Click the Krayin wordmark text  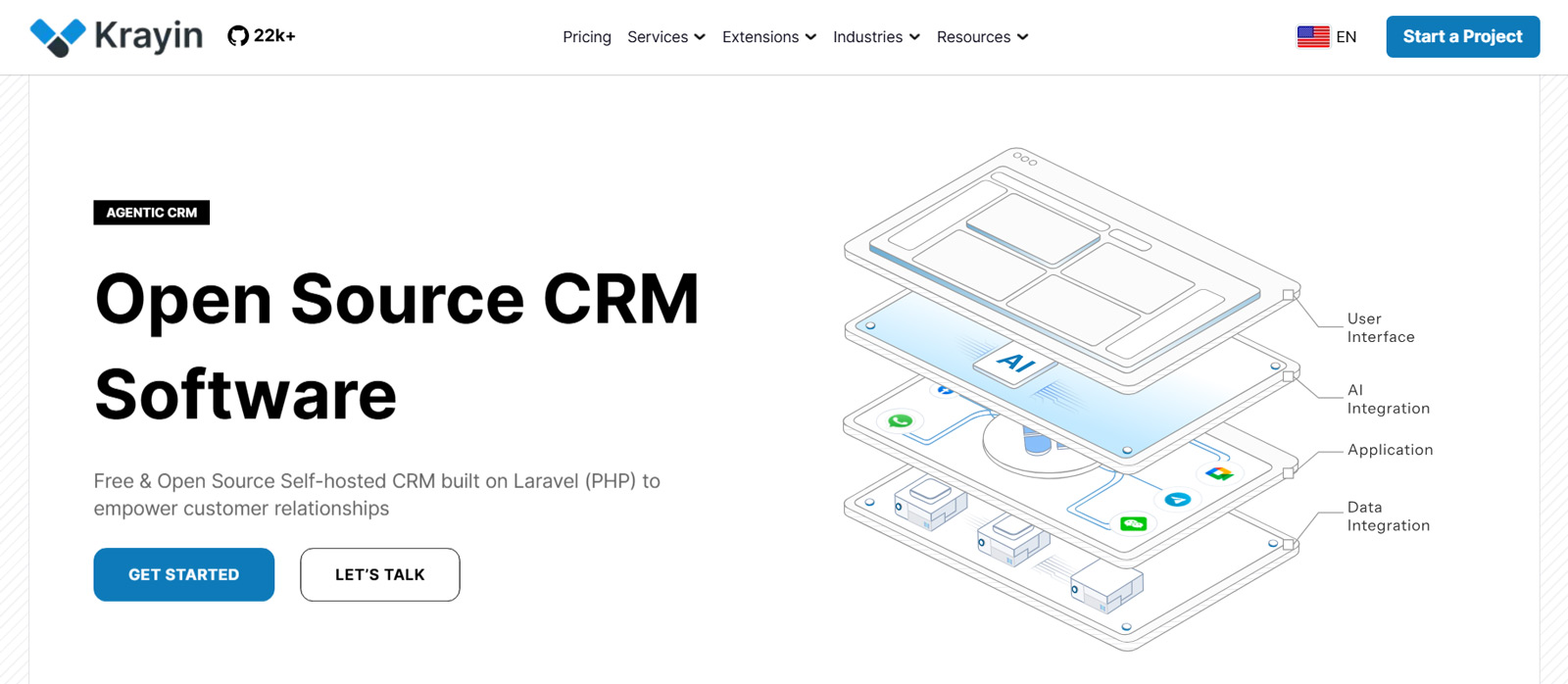(149, 36)
